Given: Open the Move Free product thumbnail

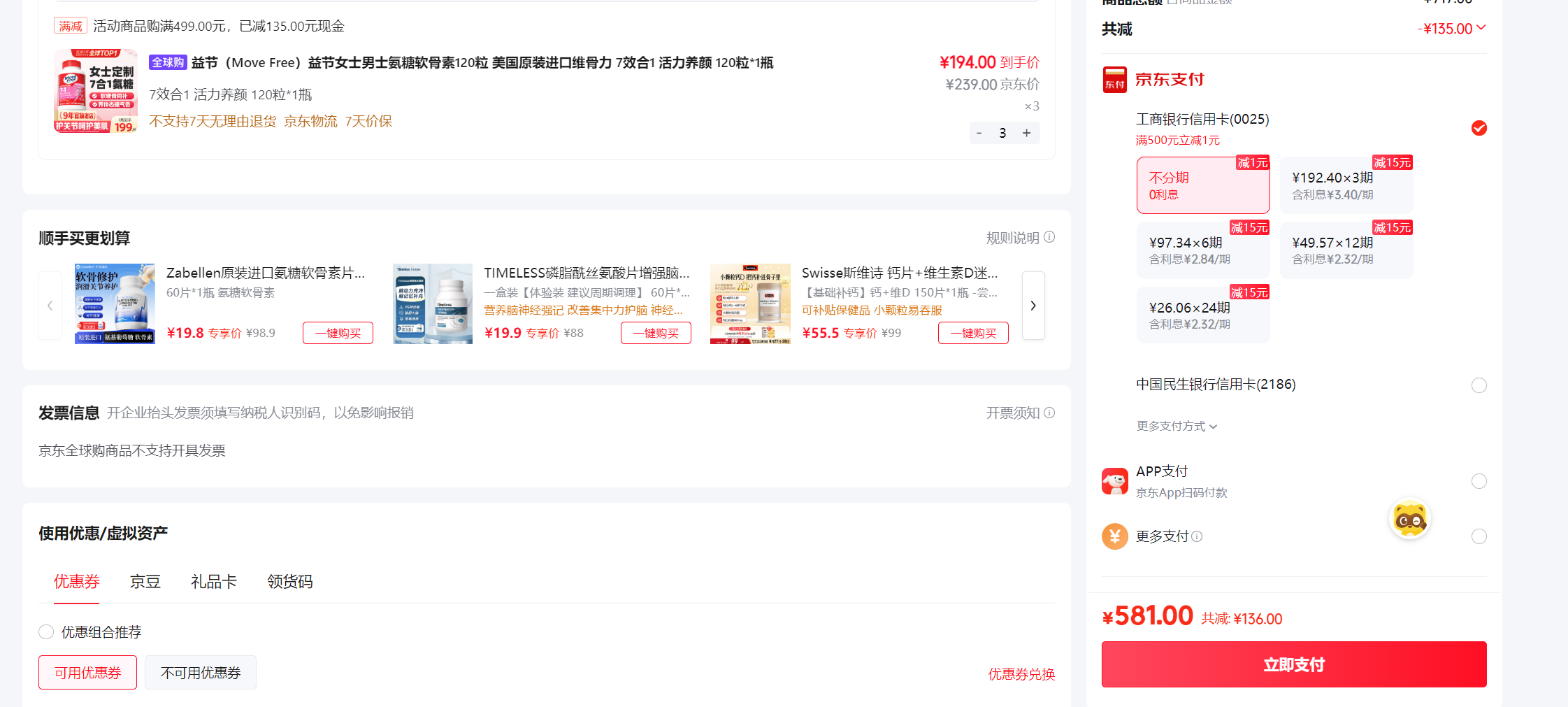Looking at the screenshot, I should pyautogui.click(x=96, y=91).
